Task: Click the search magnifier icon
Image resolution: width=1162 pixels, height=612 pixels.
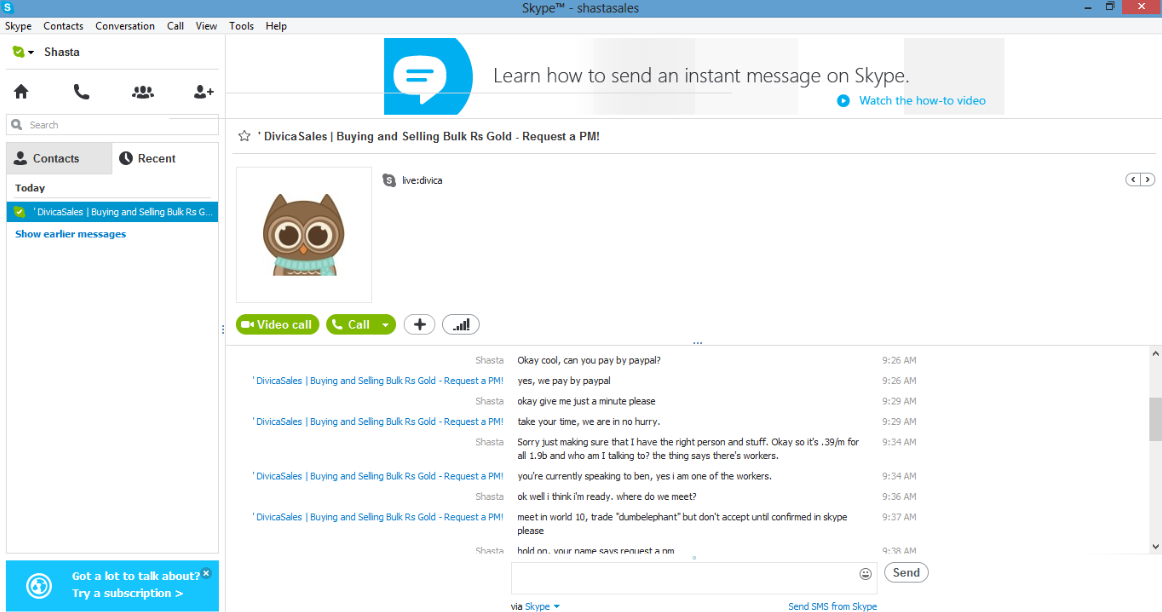Action: click(x=17, y=124)
